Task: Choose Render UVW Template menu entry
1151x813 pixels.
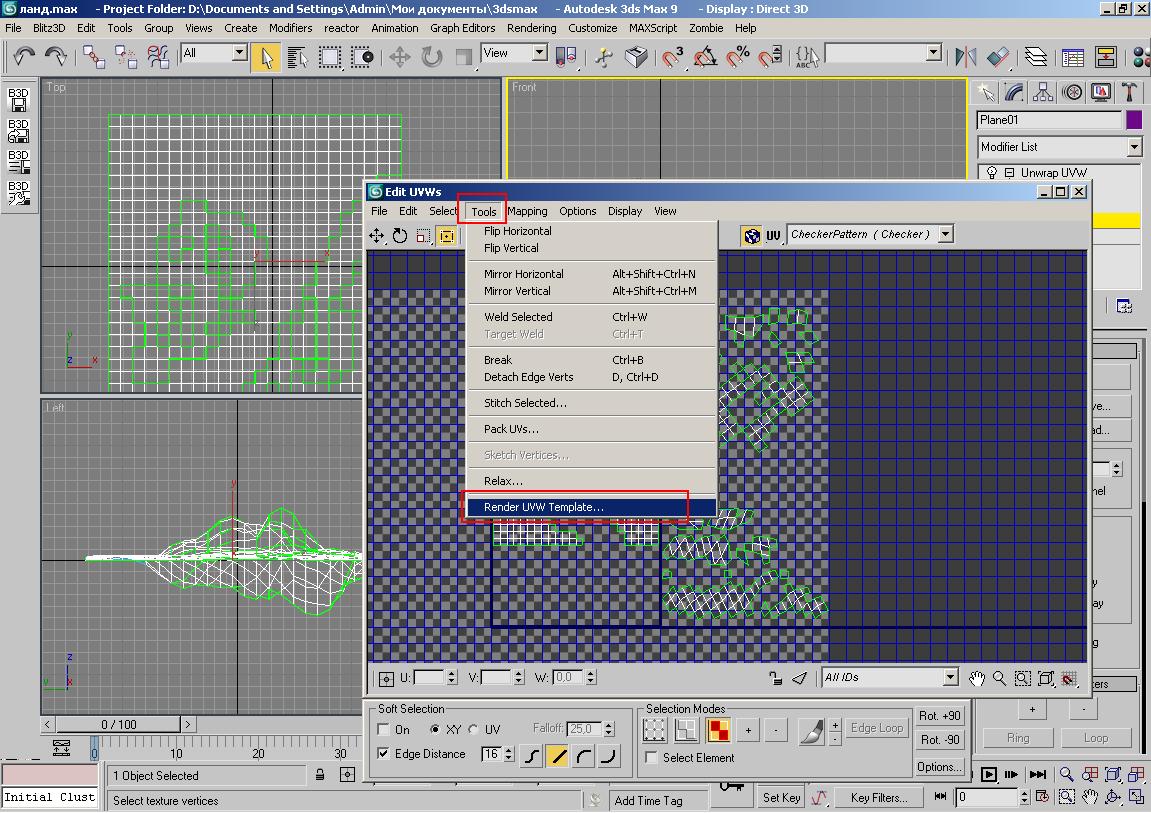Action: [544, 507]
